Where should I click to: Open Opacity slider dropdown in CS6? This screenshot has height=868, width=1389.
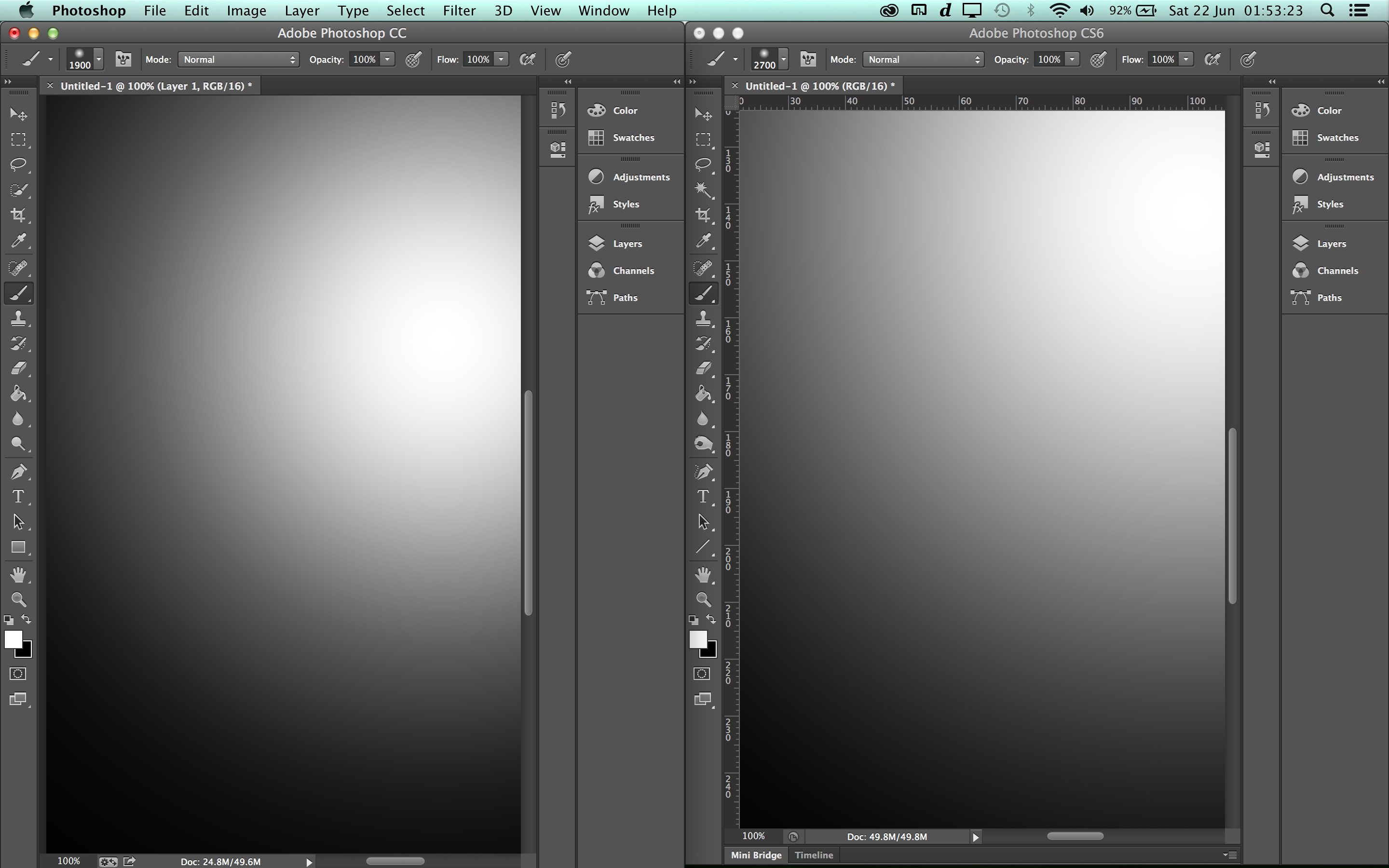tap(1072, 59)
